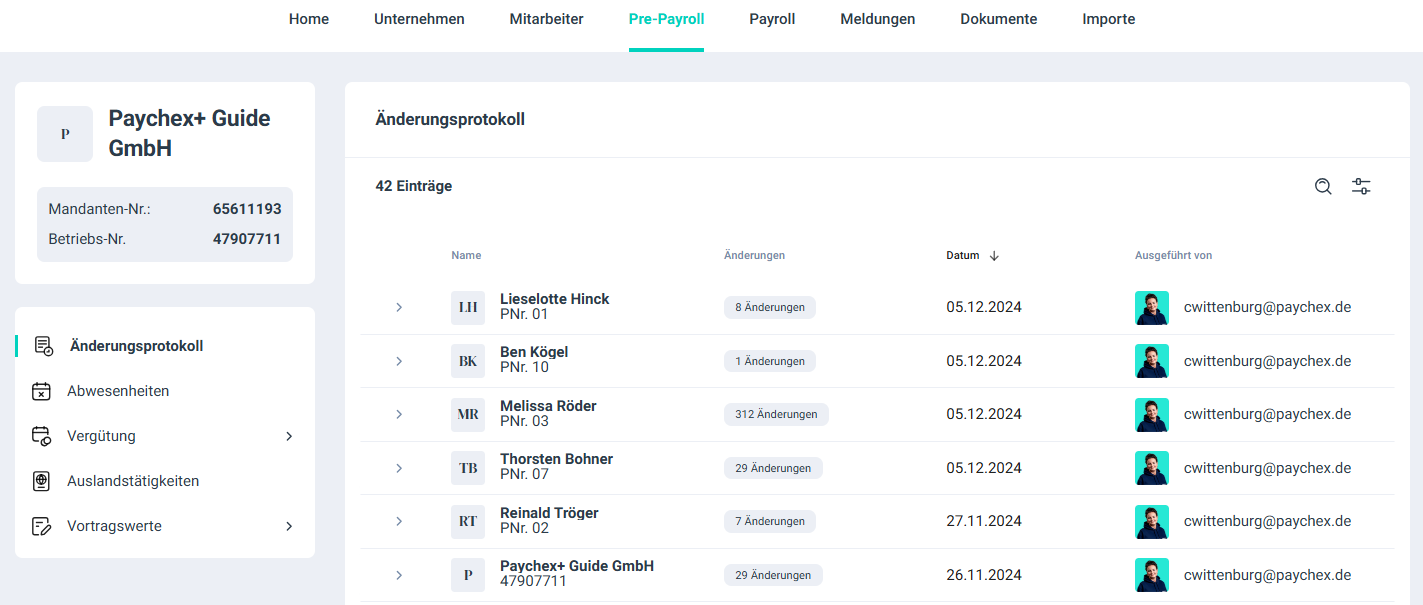Switch to the Payroll tab
The height and width of the screenshot is (605, 1423).
pyautogui.click(x=772, y=19)
